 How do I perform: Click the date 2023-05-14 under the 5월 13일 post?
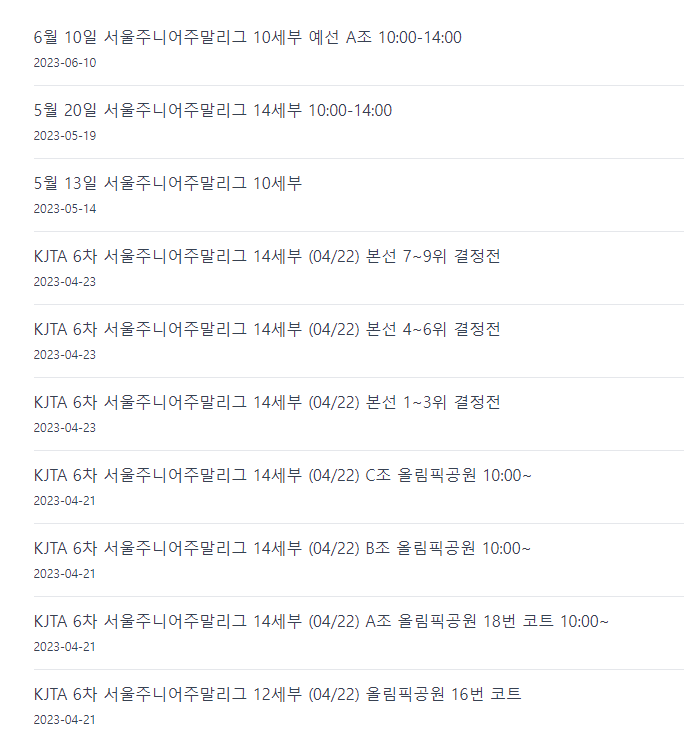click(x=65, y=209)
